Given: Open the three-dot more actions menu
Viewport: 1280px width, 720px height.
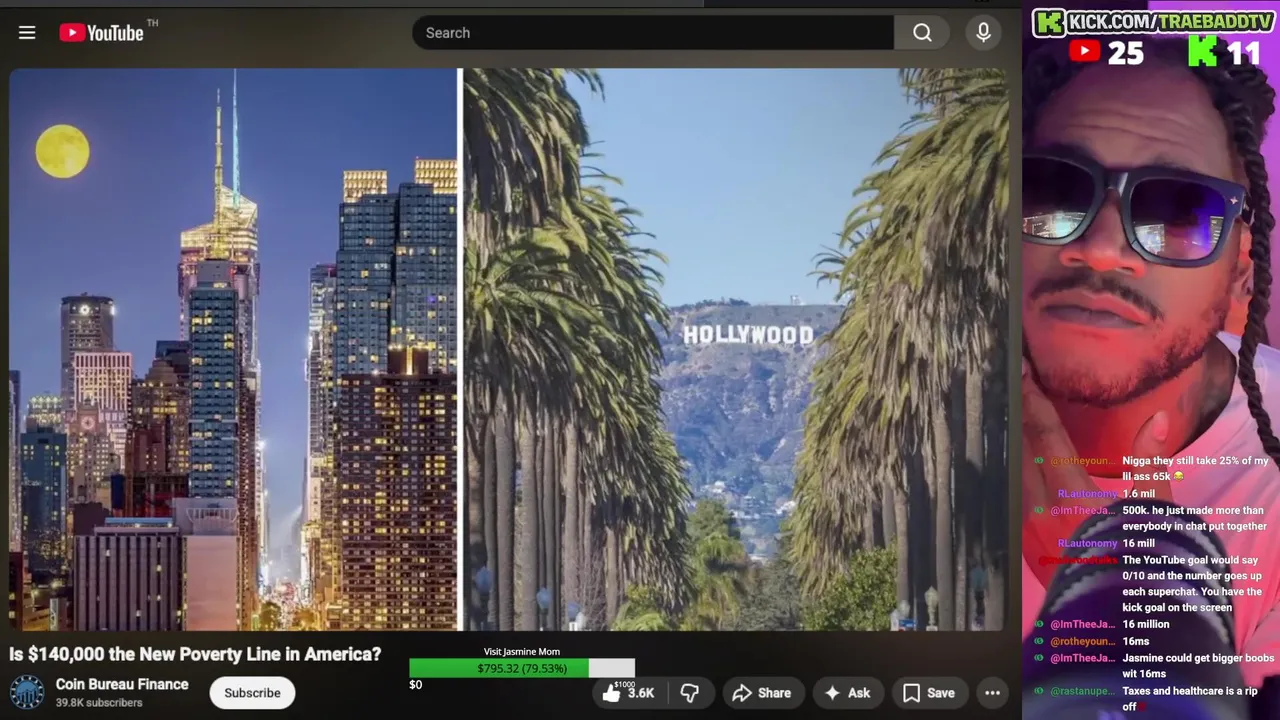Looking at the screenshot, I should tap(992, 692).
